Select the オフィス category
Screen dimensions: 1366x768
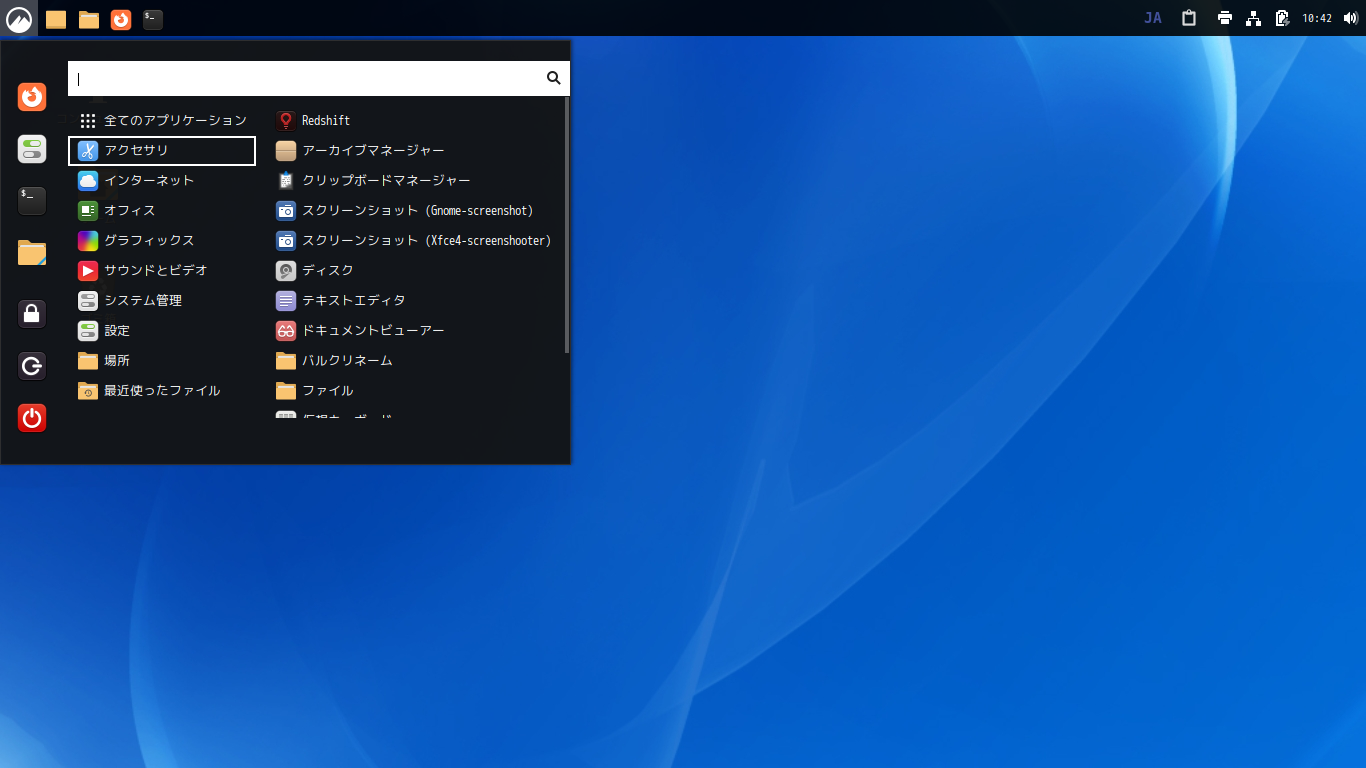[x=162, y=211]
